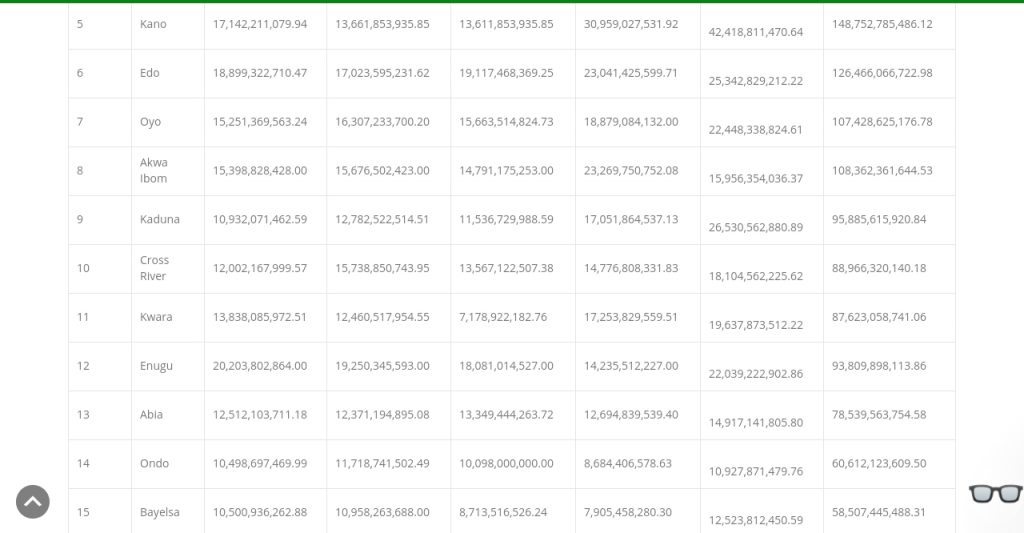Image resolution: width=1024 pixels, height=533 pixels.
Task: Select Edo's total value 126,466,066,722.98
Action: pyautogui.click(x=882, y=73)
